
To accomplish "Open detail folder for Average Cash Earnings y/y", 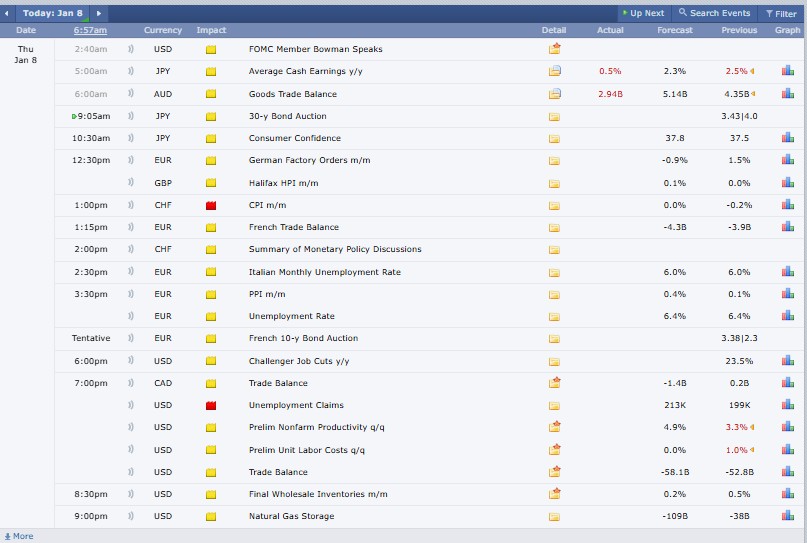I will click(554, 71).
